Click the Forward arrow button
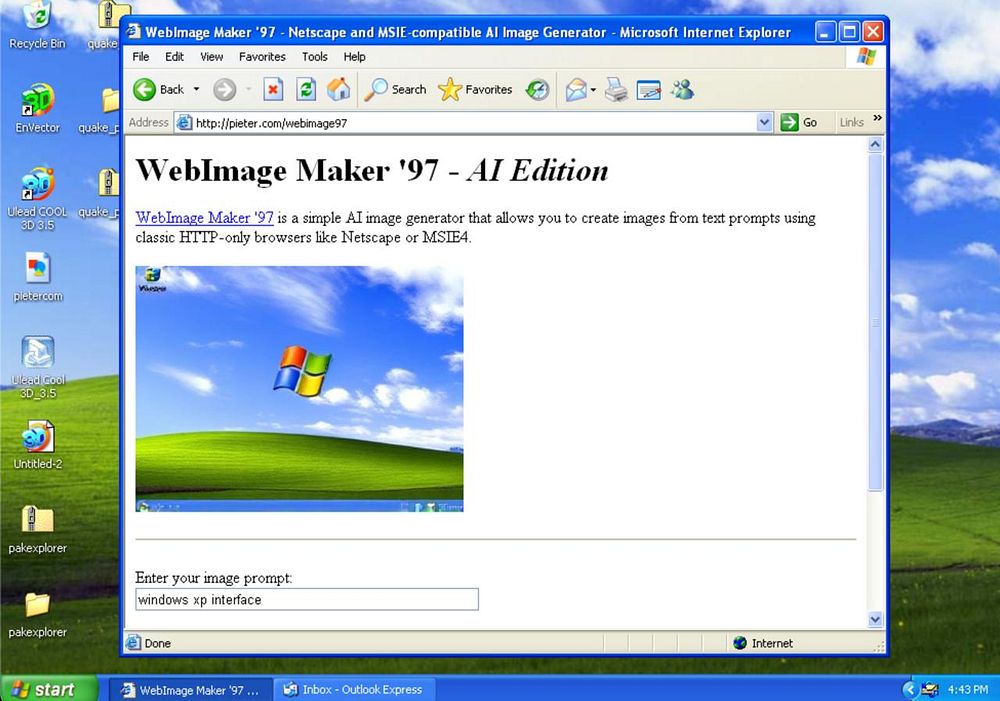Screen dimensions: 1000x701 pos(224,89)
